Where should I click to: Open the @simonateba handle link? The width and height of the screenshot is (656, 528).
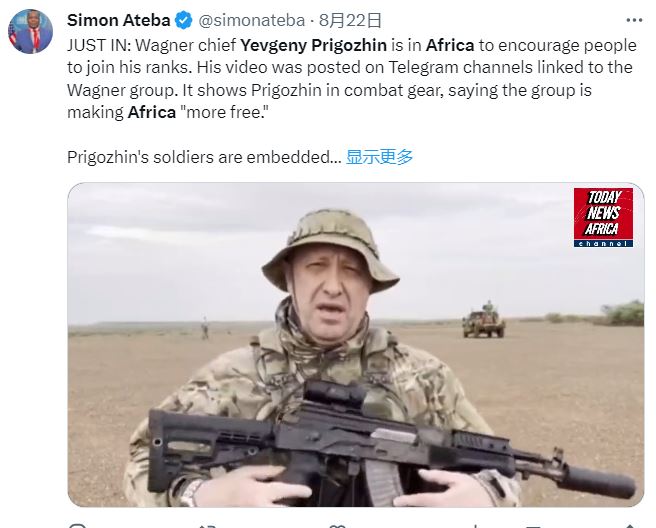[251, 20]
